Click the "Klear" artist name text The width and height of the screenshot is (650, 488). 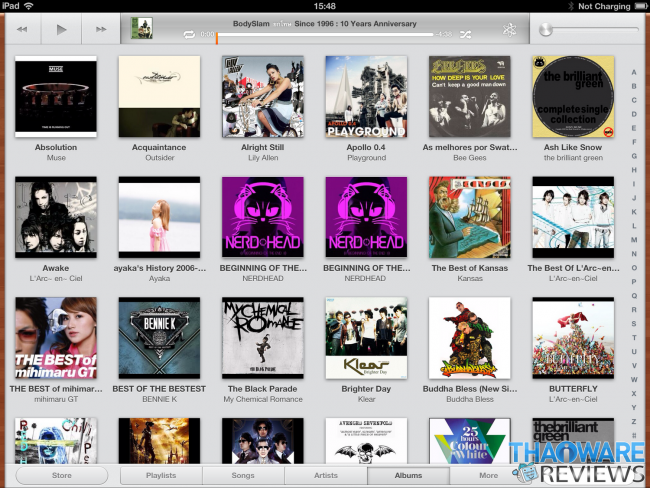coord(366,399)
